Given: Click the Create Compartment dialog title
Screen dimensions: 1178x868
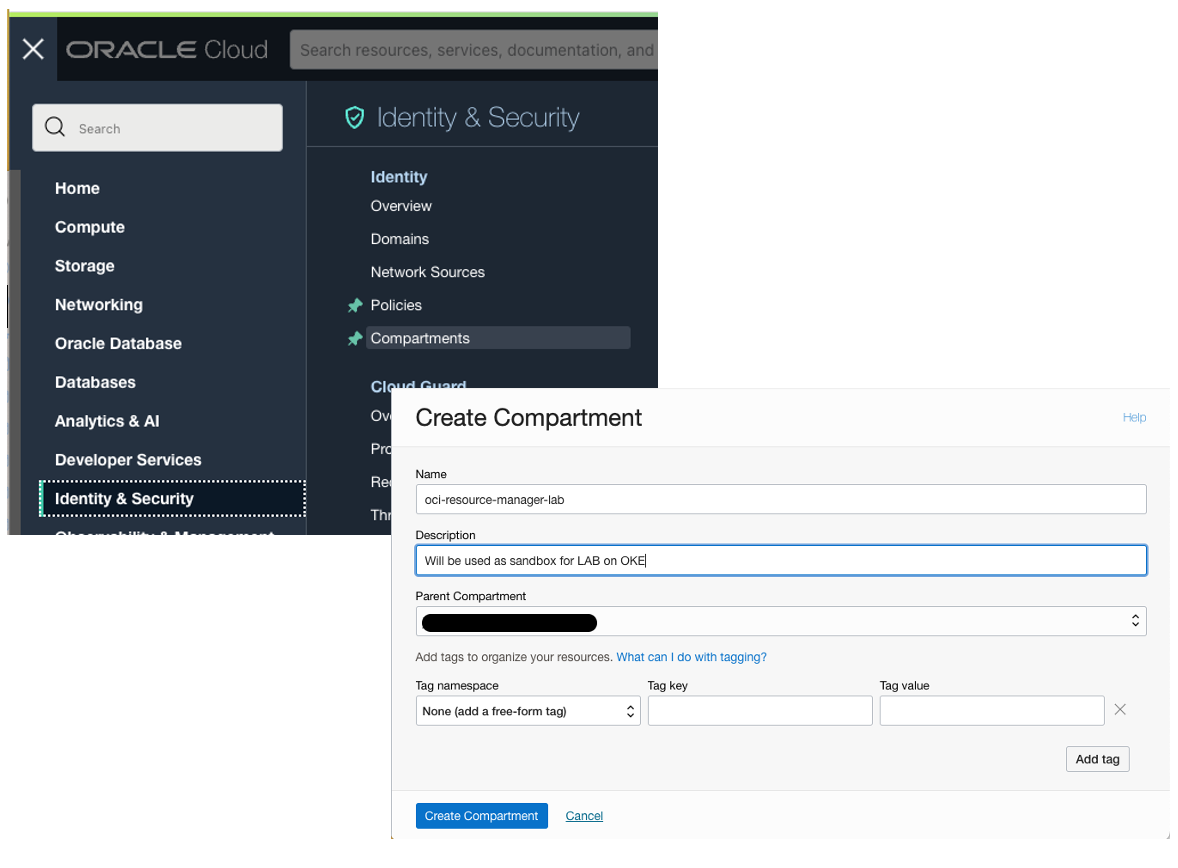Looking at the screenshot, I should (528, 418).
